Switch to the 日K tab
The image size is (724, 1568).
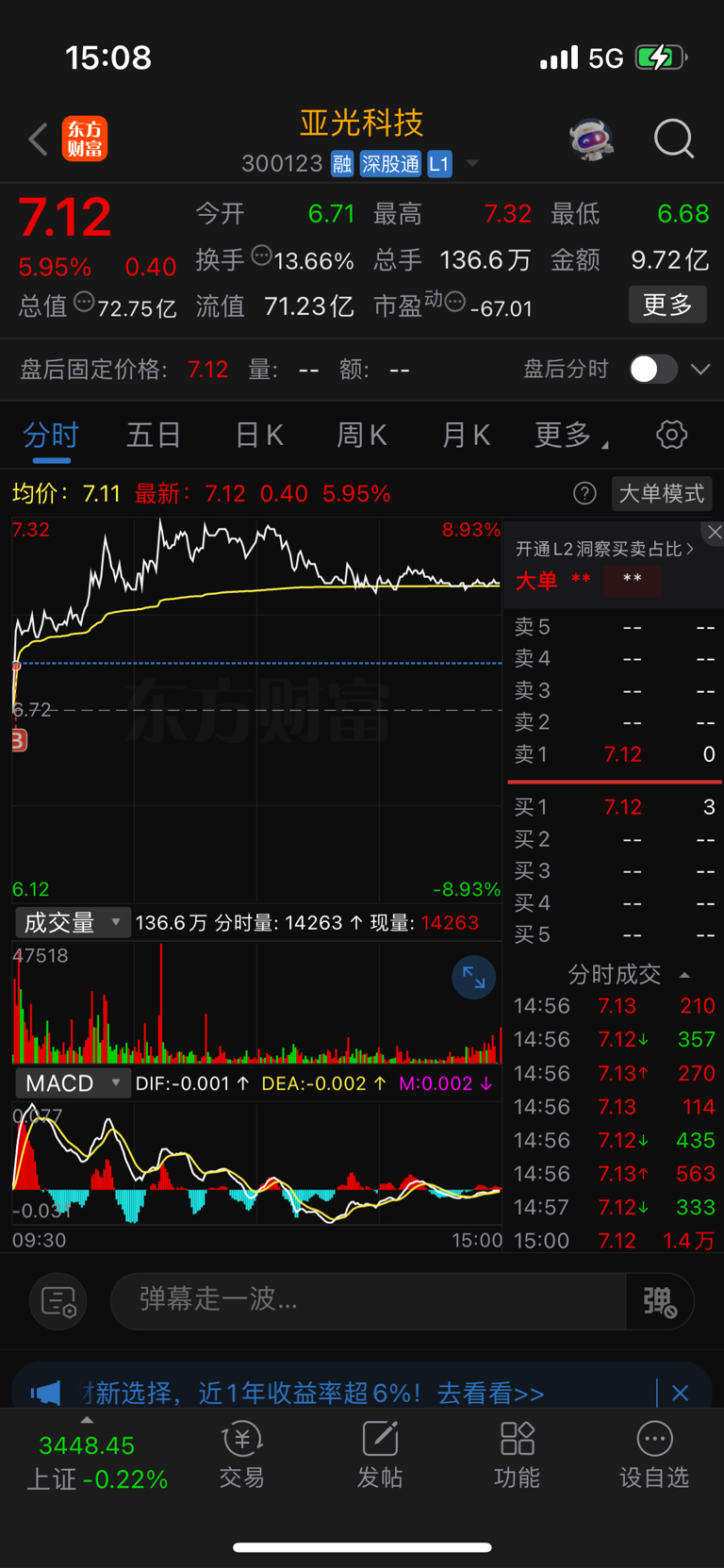point(258,436)
